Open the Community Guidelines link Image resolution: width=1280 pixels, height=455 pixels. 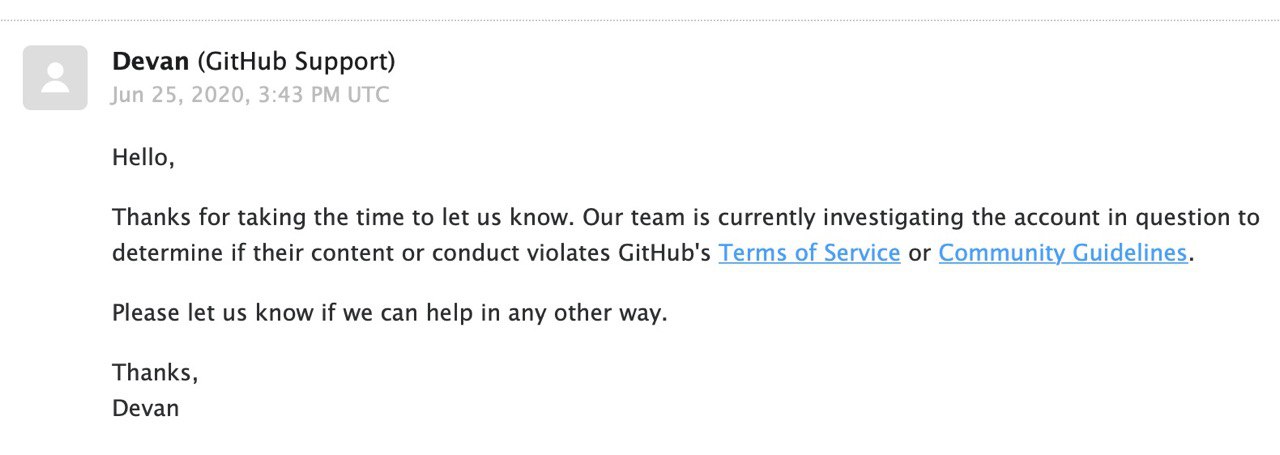[x=1063, y=253]
